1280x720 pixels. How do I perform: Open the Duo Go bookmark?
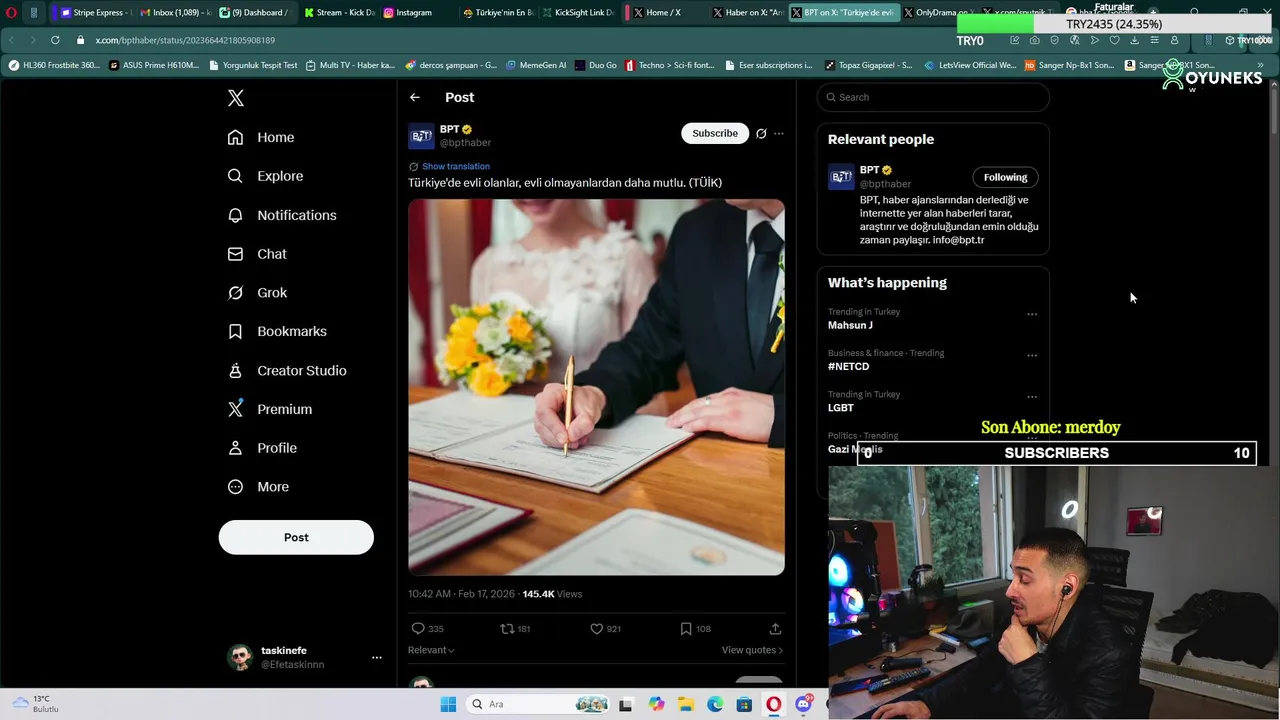point(596,65)
